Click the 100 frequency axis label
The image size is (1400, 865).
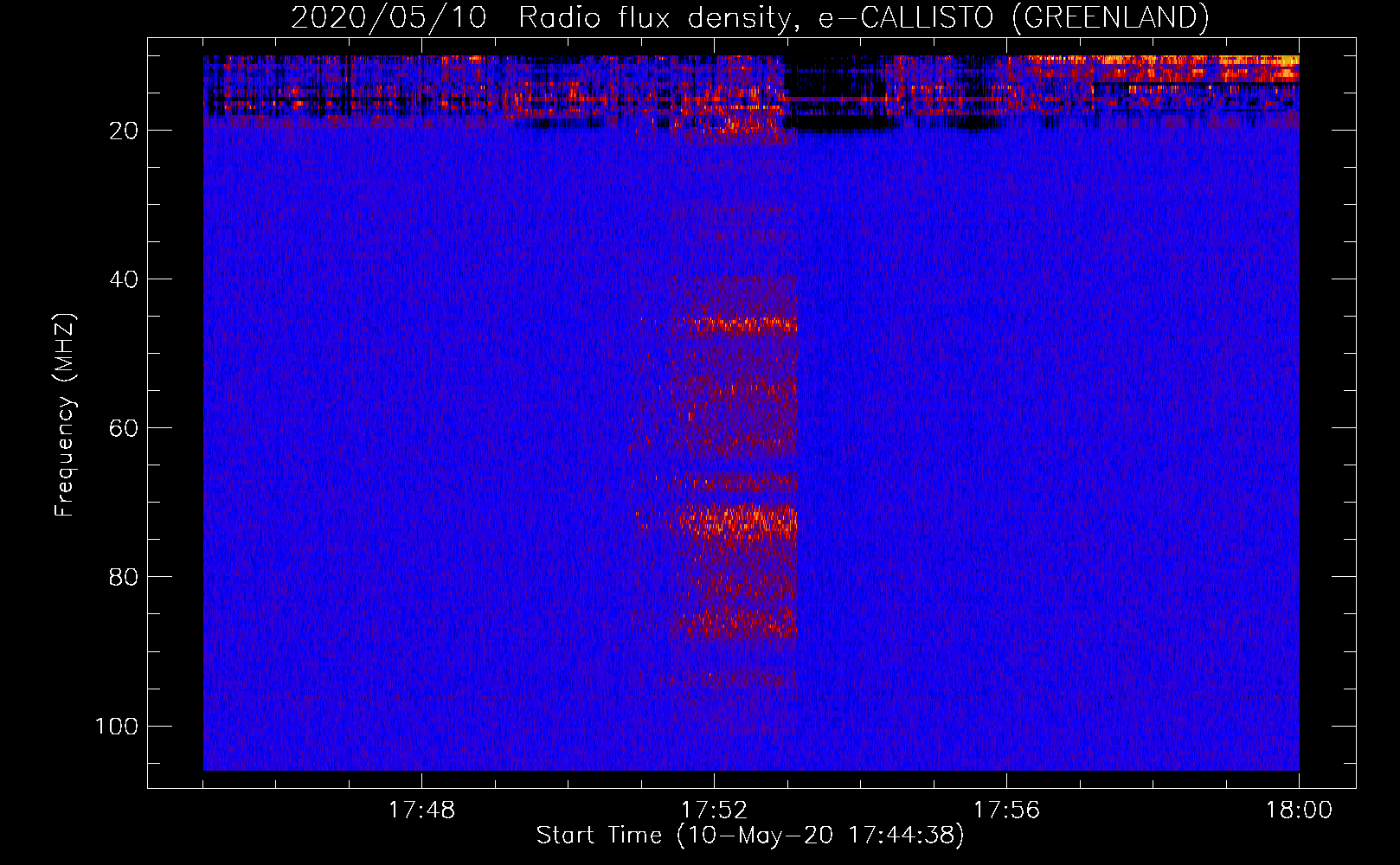pos(117,726)
